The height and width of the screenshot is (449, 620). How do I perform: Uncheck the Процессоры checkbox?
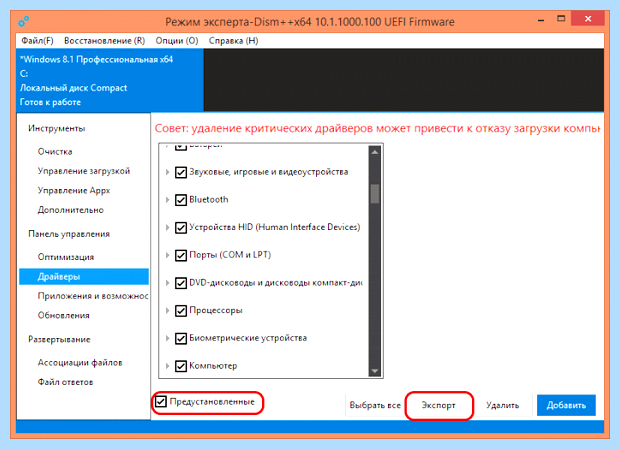pyautogui.click(x=181, y=311)
